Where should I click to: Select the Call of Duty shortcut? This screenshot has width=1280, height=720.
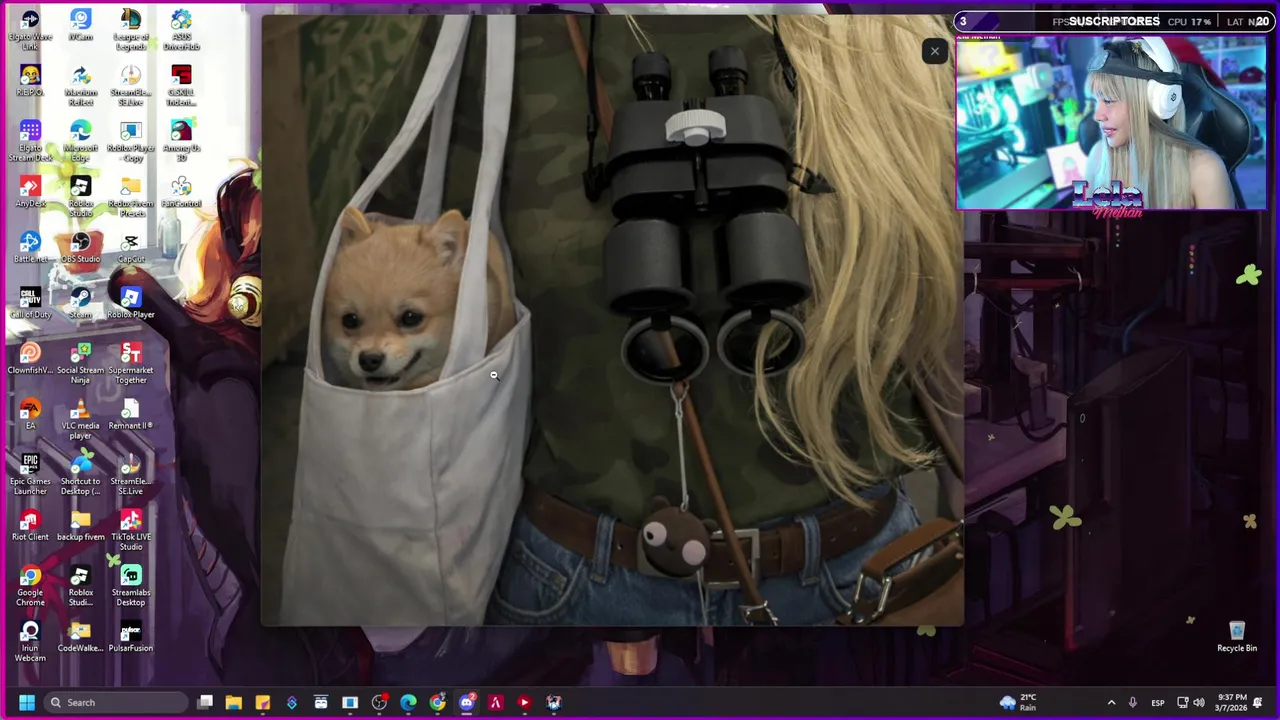coord(30,303)
